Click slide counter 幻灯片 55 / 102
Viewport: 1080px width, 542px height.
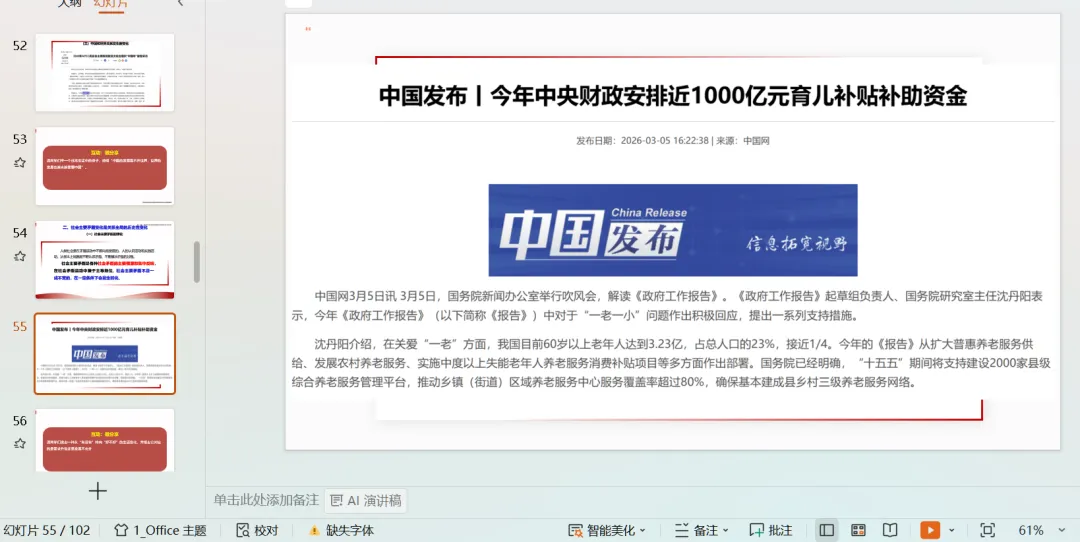(47, 530)
